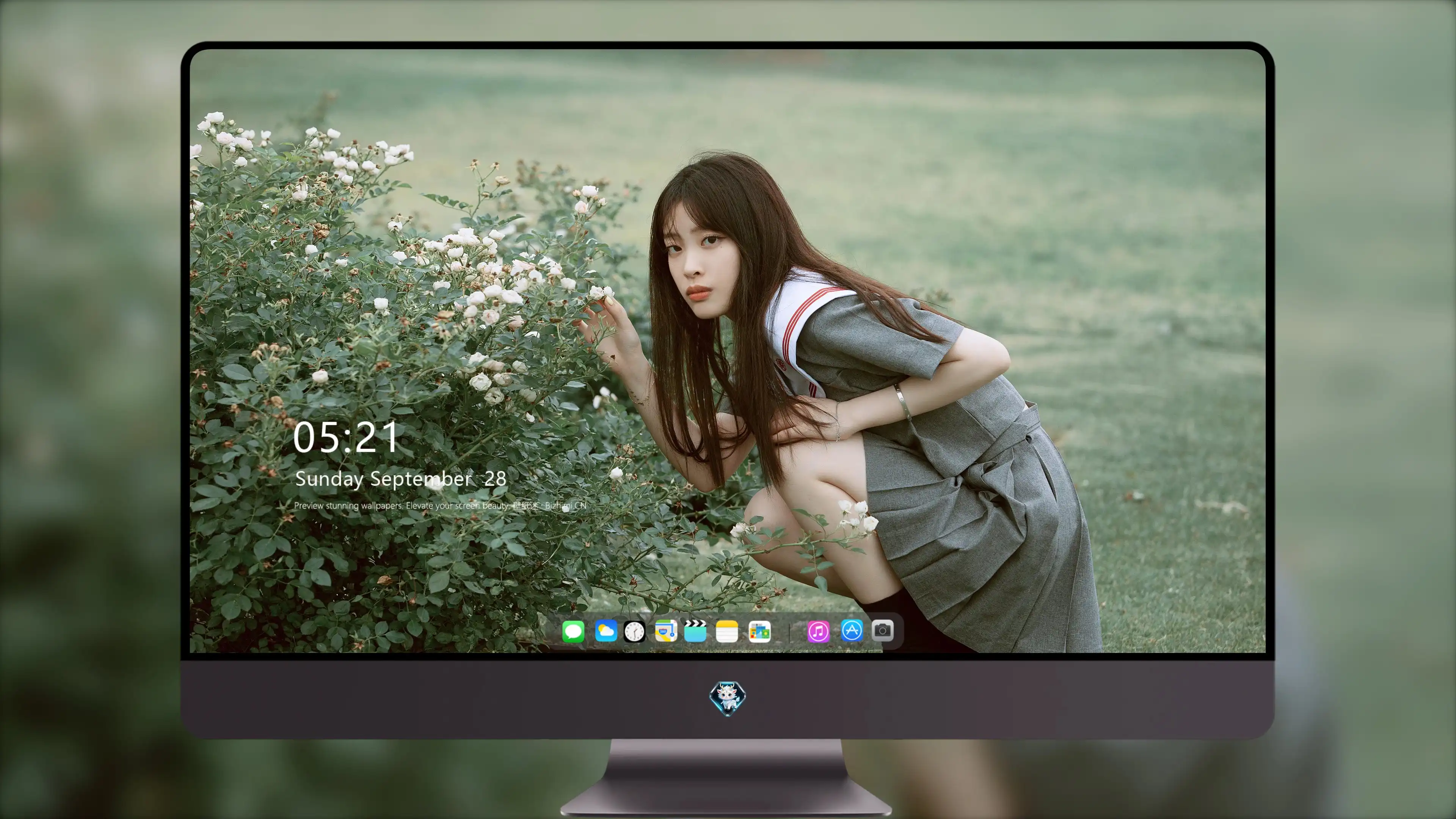Open the Videos clapperboard app icon
Image resolution: width=1456 pixels, height=819 pixels.
[x=695, y=631]
